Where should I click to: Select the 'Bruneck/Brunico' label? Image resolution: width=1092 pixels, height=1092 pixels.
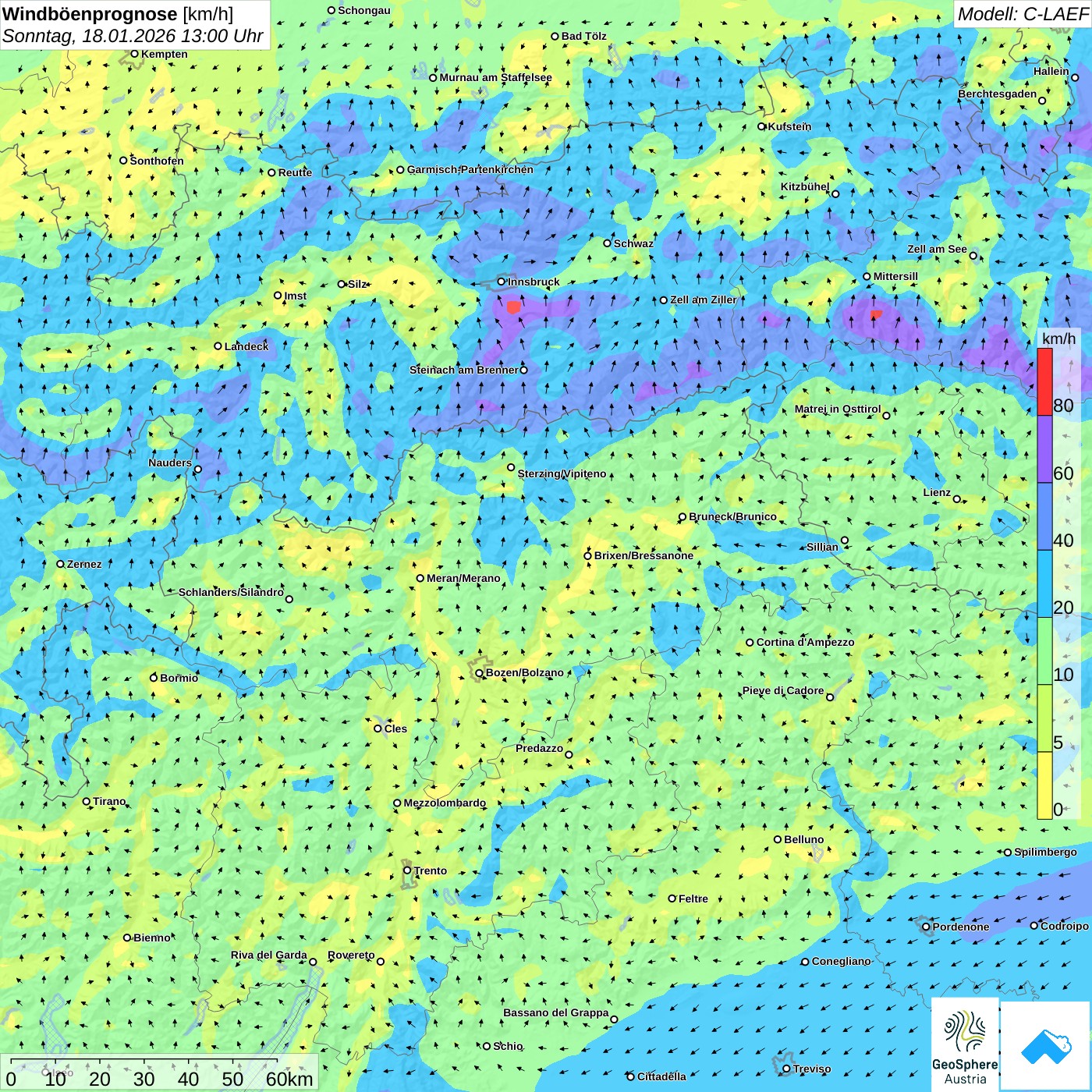tap(732, 516)
